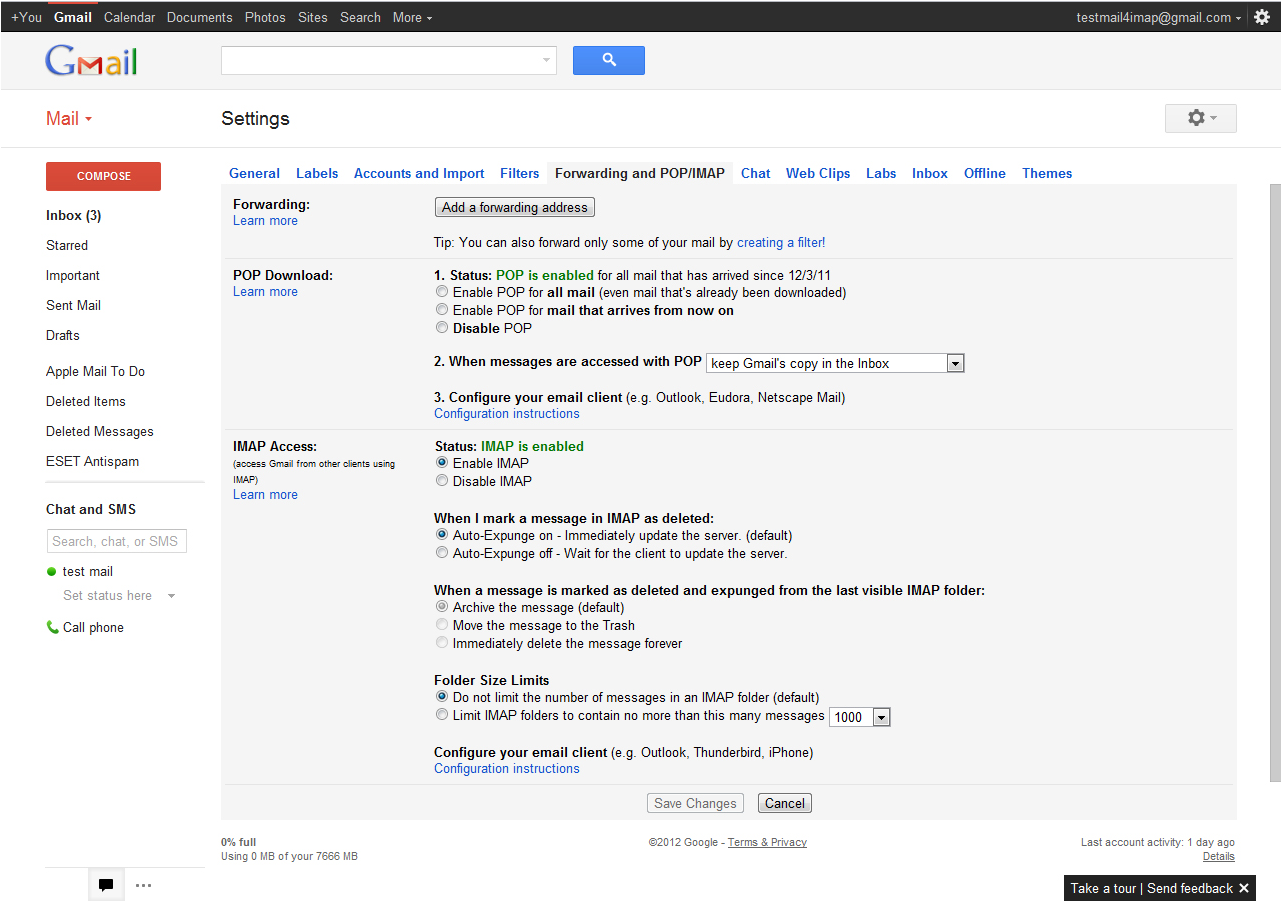Close the Take a tour feedback bar
Screen dimensions: 1282x902
pyautogui.click(x=1244, y=888)
